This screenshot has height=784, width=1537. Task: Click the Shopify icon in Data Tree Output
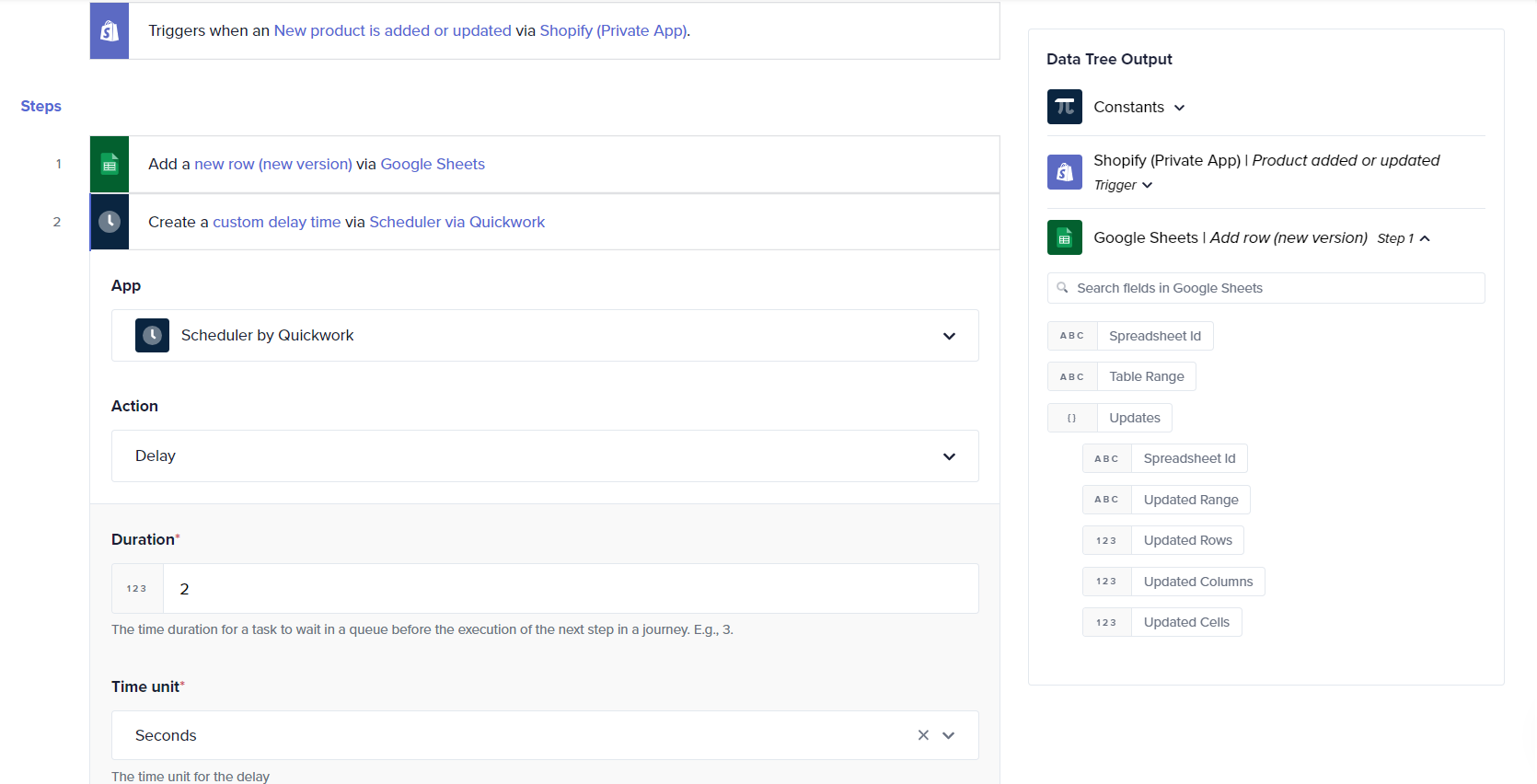tap(1065, 172)
